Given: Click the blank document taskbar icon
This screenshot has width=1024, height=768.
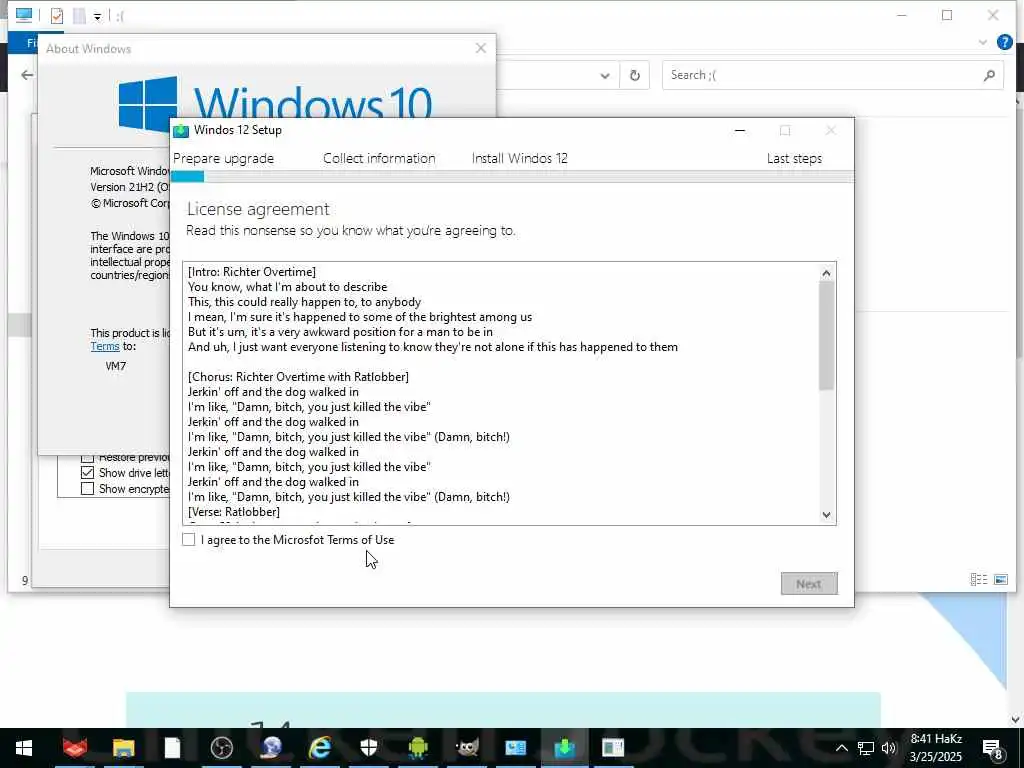Looking at the screenshot, I should 172,748.
